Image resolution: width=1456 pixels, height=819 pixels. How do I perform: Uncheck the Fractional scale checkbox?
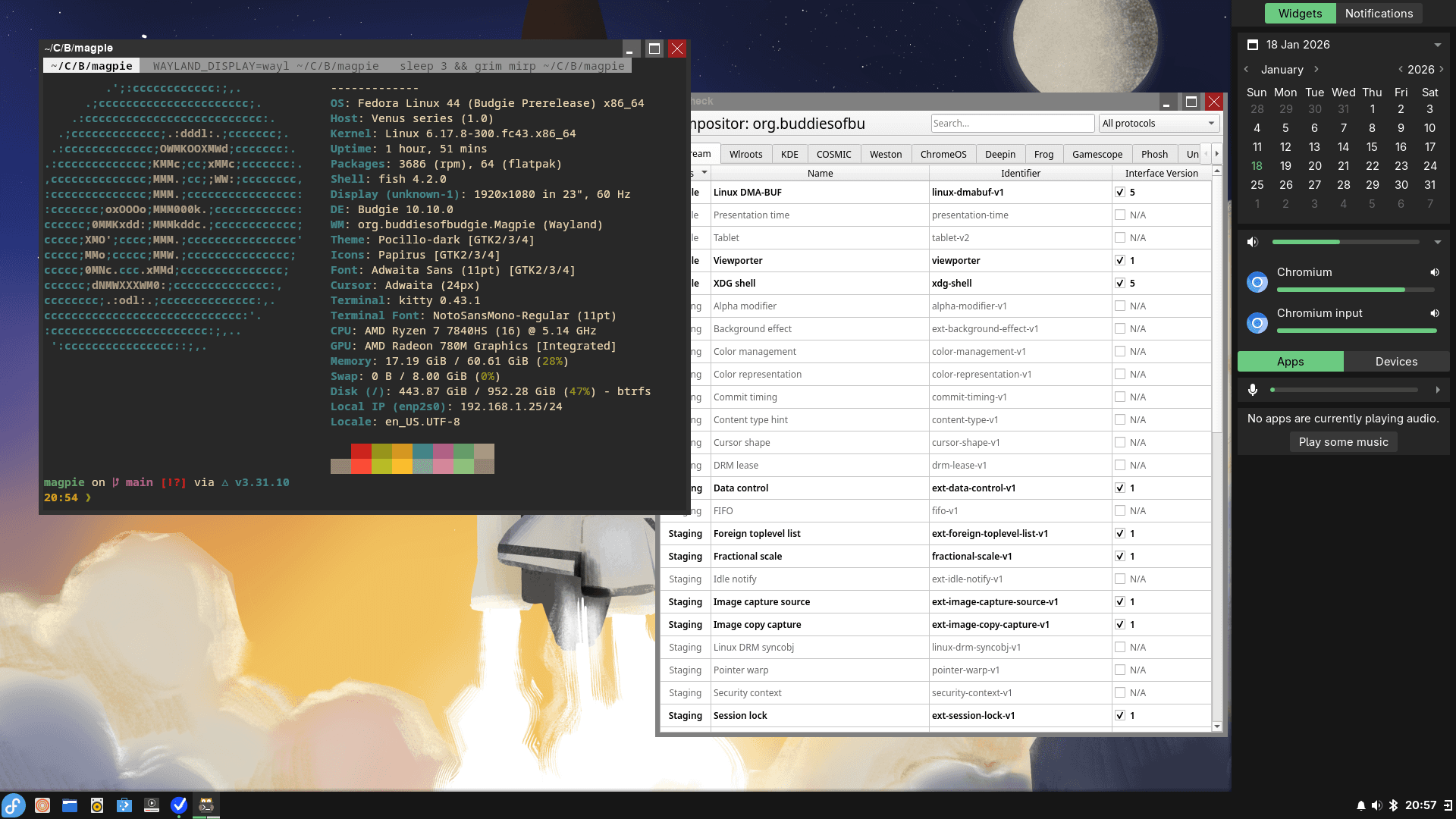pos(1120,556)
